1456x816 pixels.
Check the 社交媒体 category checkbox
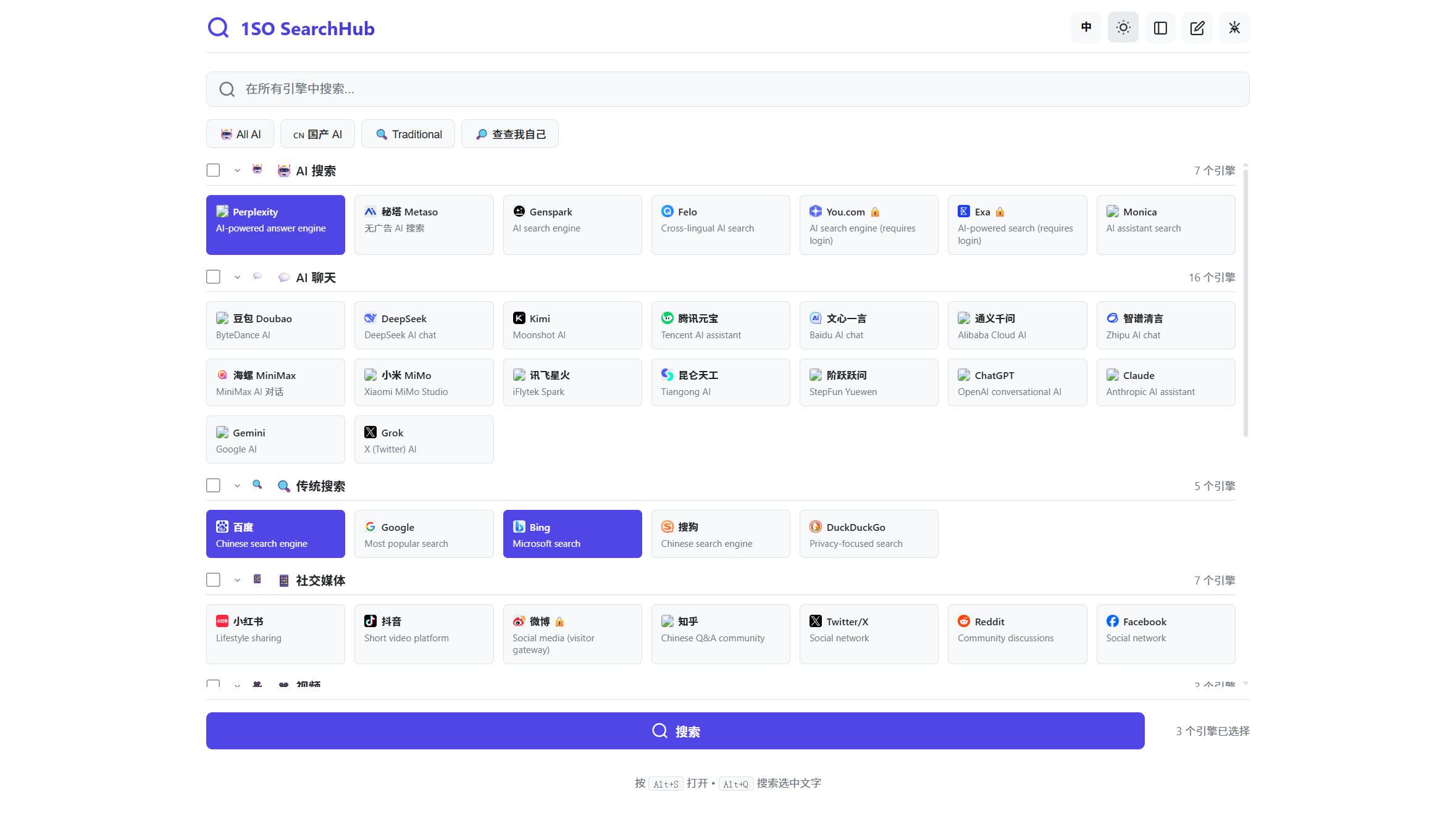pyautogui.click(x=213, y=580)
